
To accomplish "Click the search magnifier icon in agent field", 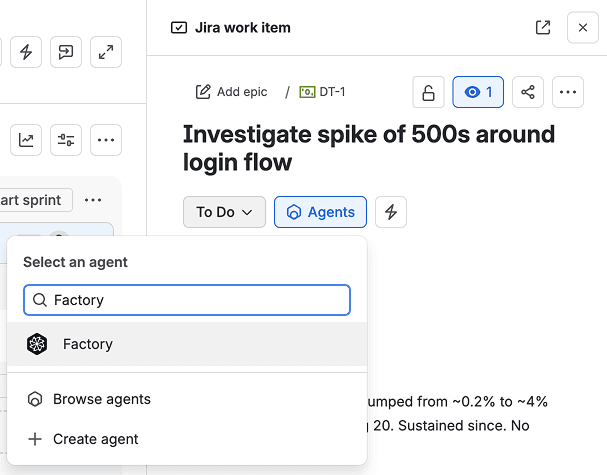I will pyautogui.click(x=40, y=300).
